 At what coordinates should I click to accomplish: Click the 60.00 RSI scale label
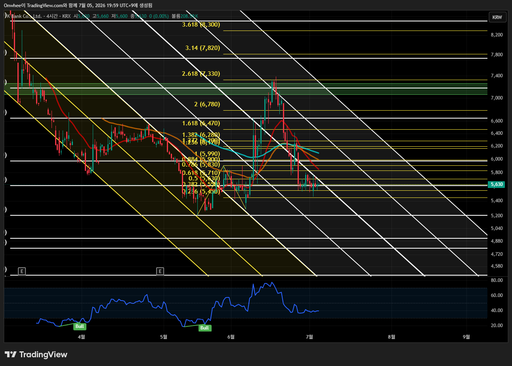tap(497, 295)
